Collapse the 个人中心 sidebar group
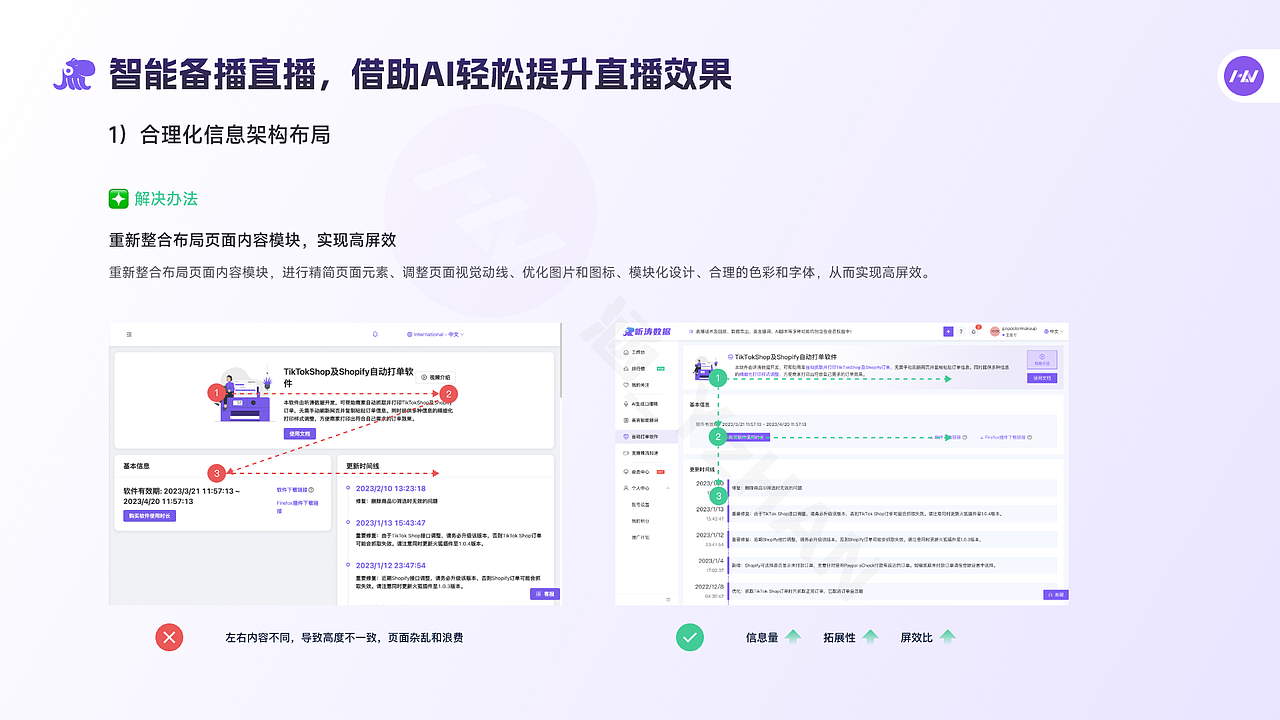Image resolution: width=1280 pixels, height=720 pixels. point(668,488)
